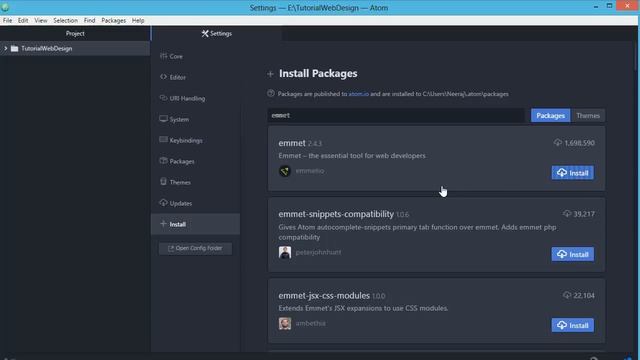Open the URI Handling section
Image resolution: width=640 pixels, height=360 pixels.
point(182,98)
